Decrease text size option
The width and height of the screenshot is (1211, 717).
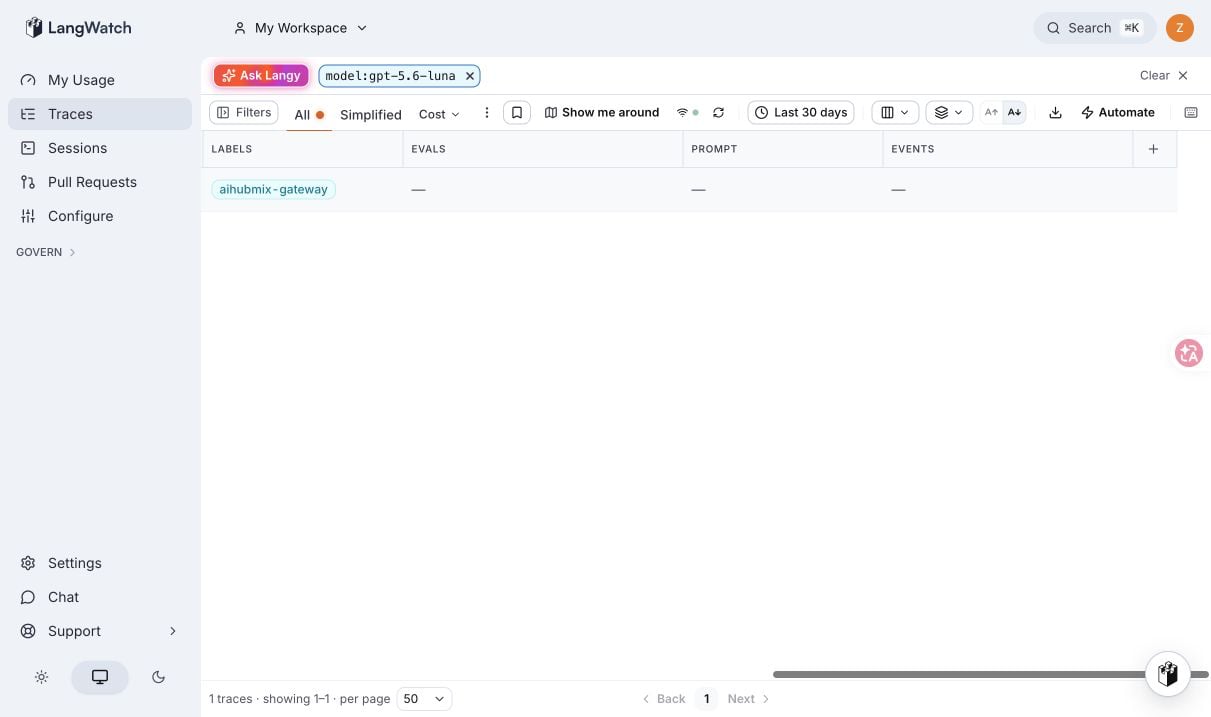click(x=991, y=112)
